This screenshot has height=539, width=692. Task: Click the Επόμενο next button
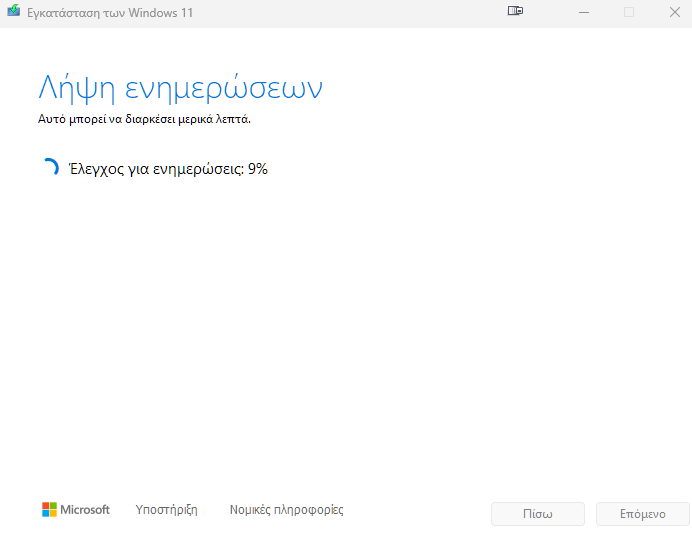pos(643,514)
